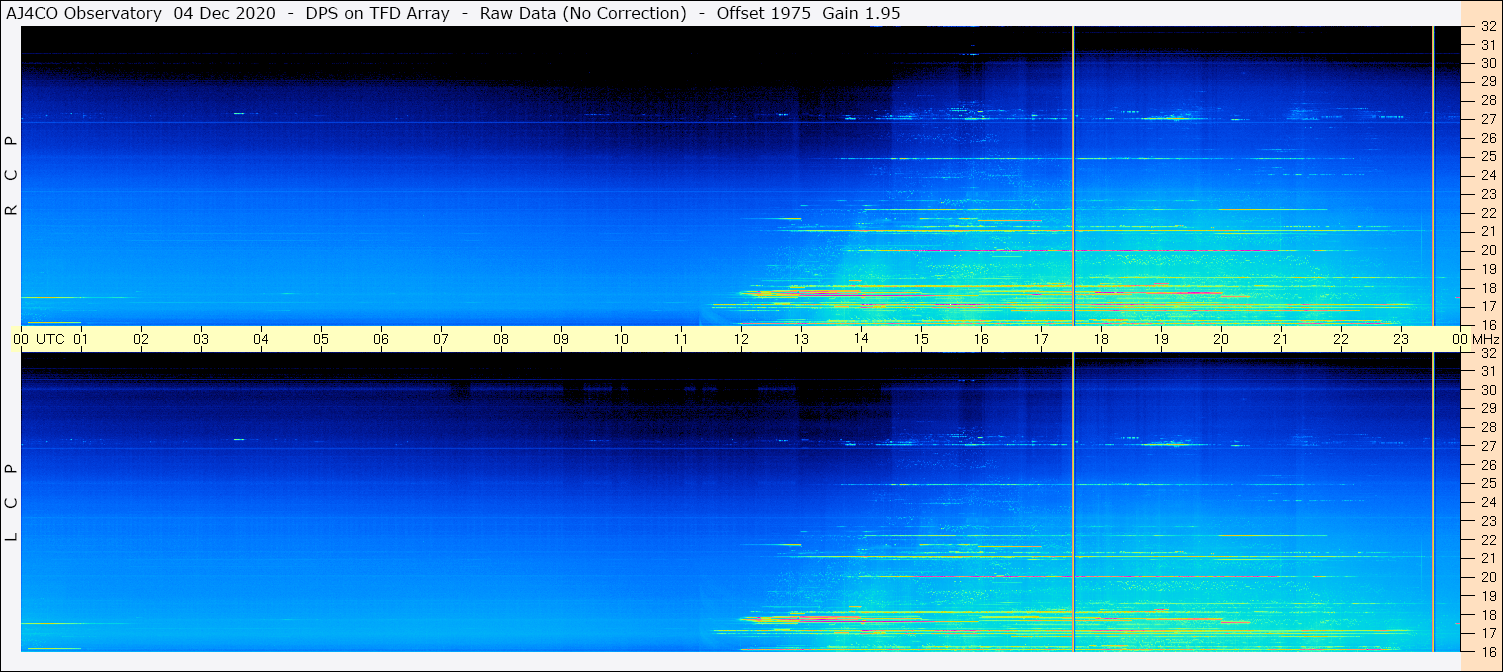Click 20 MHz label on upper RCP scale
The height and width of the screenshot is (672, 1503).
tap(1487, 250)
